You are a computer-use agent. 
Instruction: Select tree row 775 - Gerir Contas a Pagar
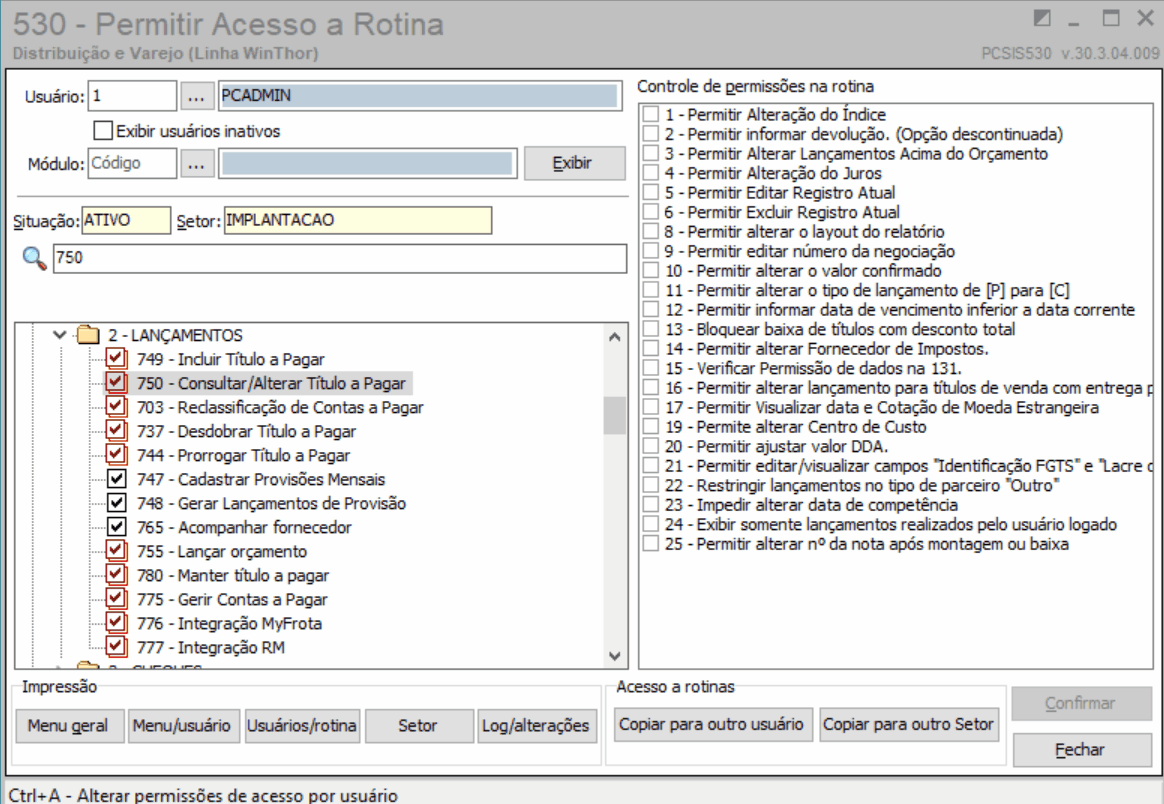tap(232, 599)
